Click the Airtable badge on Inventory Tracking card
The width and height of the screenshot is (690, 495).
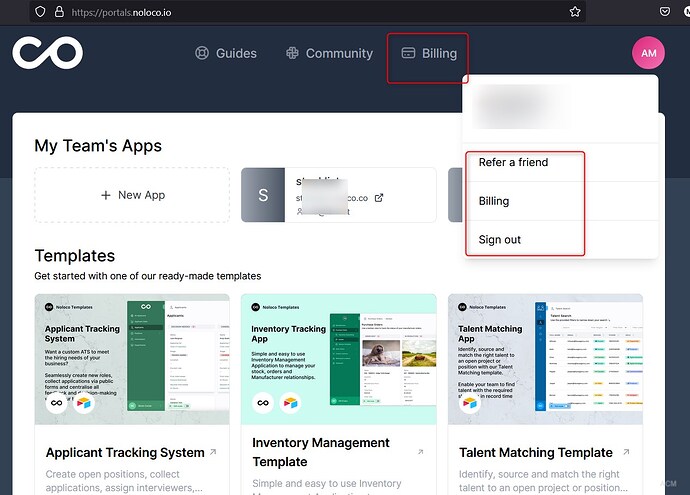pyautogui.click(x=290, y=403)
